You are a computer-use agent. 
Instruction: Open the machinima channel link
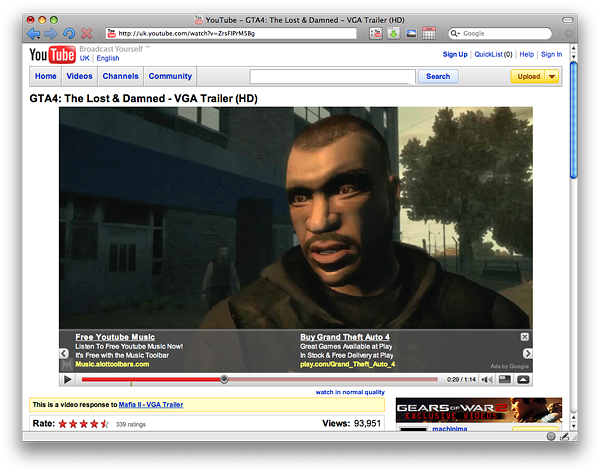tap(450, 428)
